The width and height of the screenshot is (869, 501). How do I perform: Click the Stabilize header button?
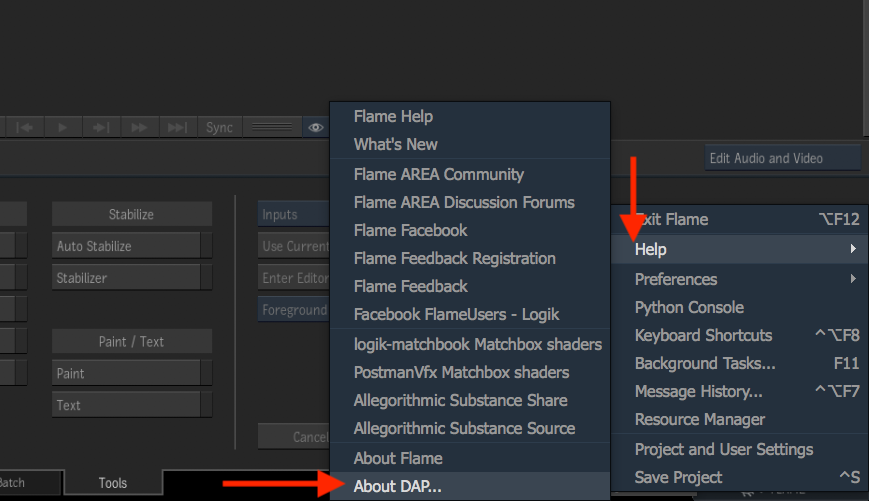pos(132,214)
